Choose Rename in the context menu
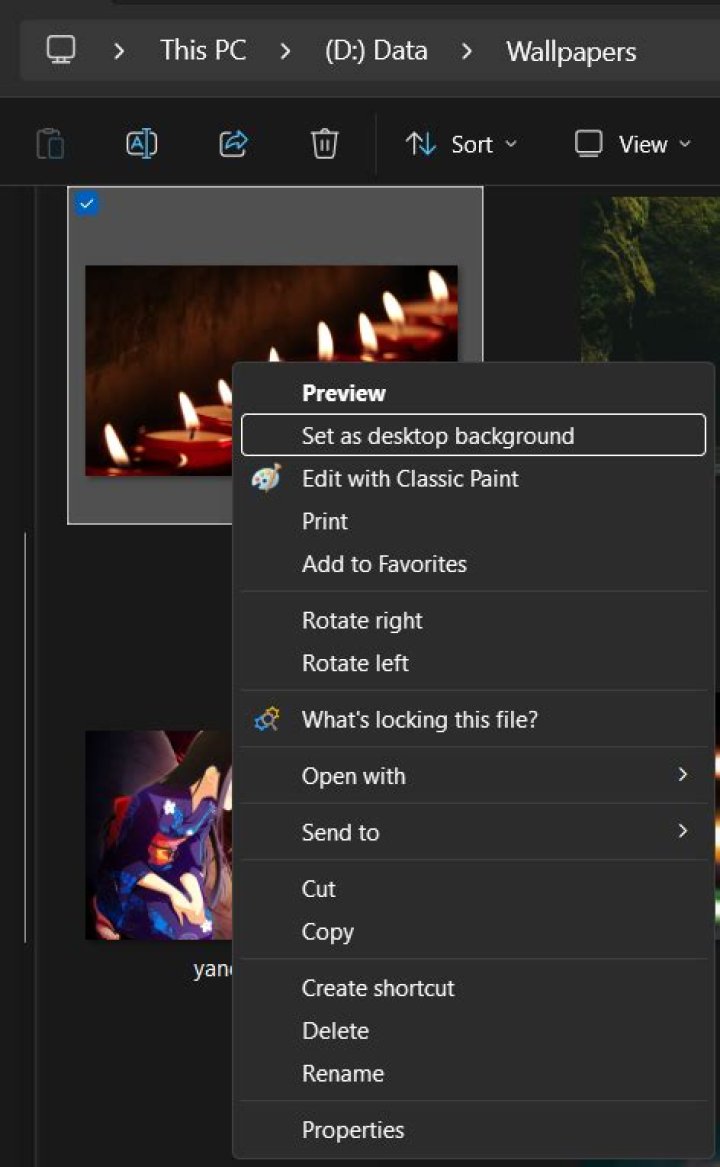This screenshot has width=720, height=1167. point(474,1073)
